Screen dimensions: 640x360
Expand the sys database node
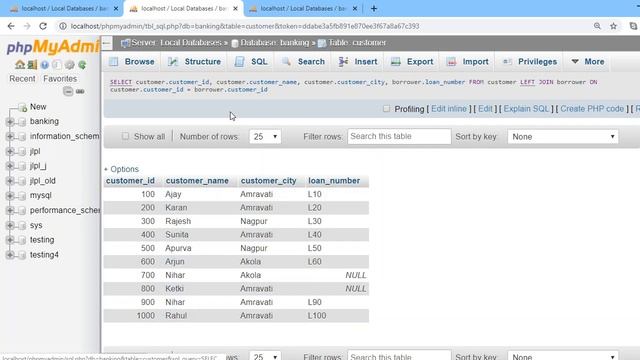pyautogui.click(x=10, y=225)
